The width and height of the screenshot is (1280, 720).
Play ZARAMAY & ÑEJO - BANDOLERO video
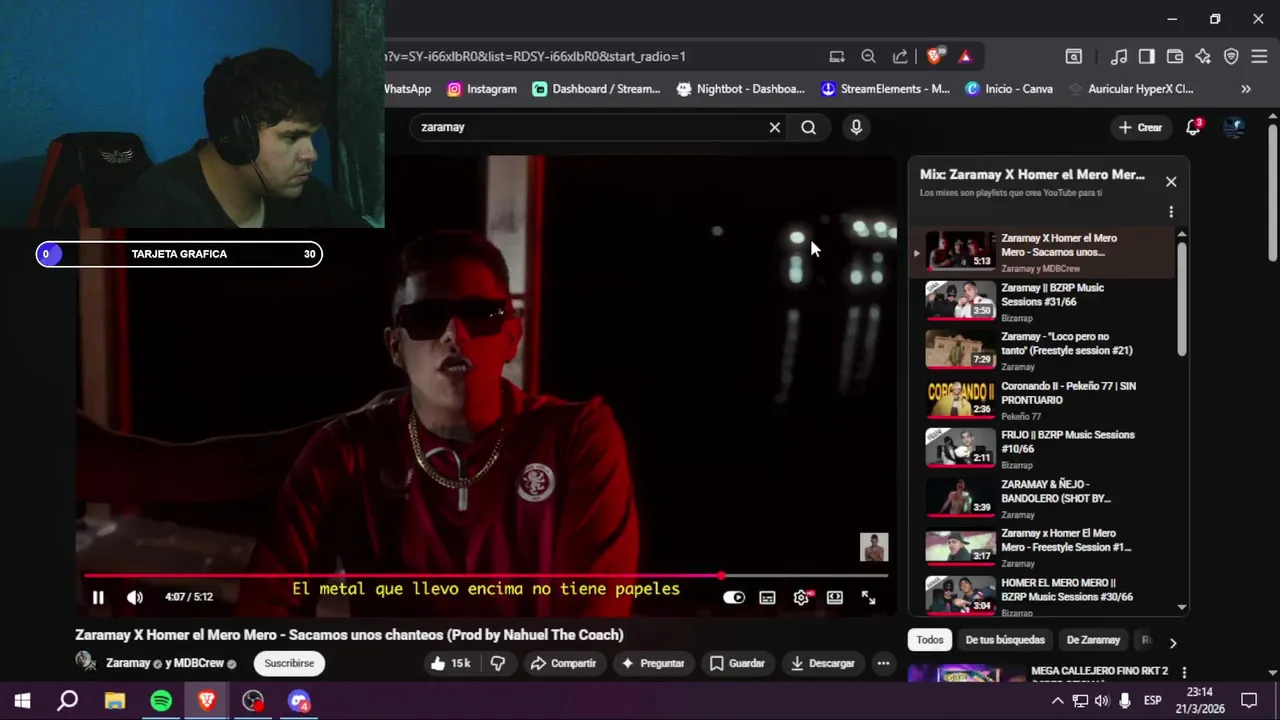(x=1040, y=497)
